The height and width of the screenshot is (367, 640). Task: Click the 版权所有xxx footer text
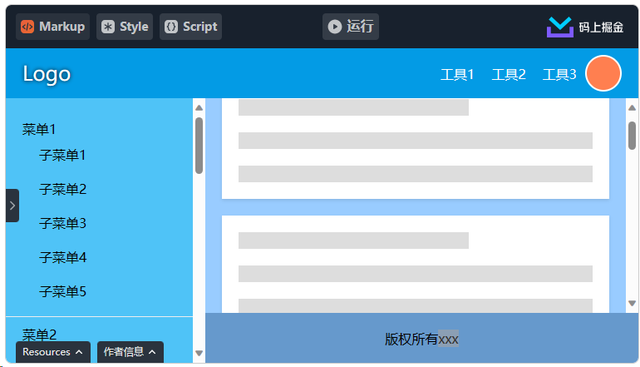(x=422, y=339)
